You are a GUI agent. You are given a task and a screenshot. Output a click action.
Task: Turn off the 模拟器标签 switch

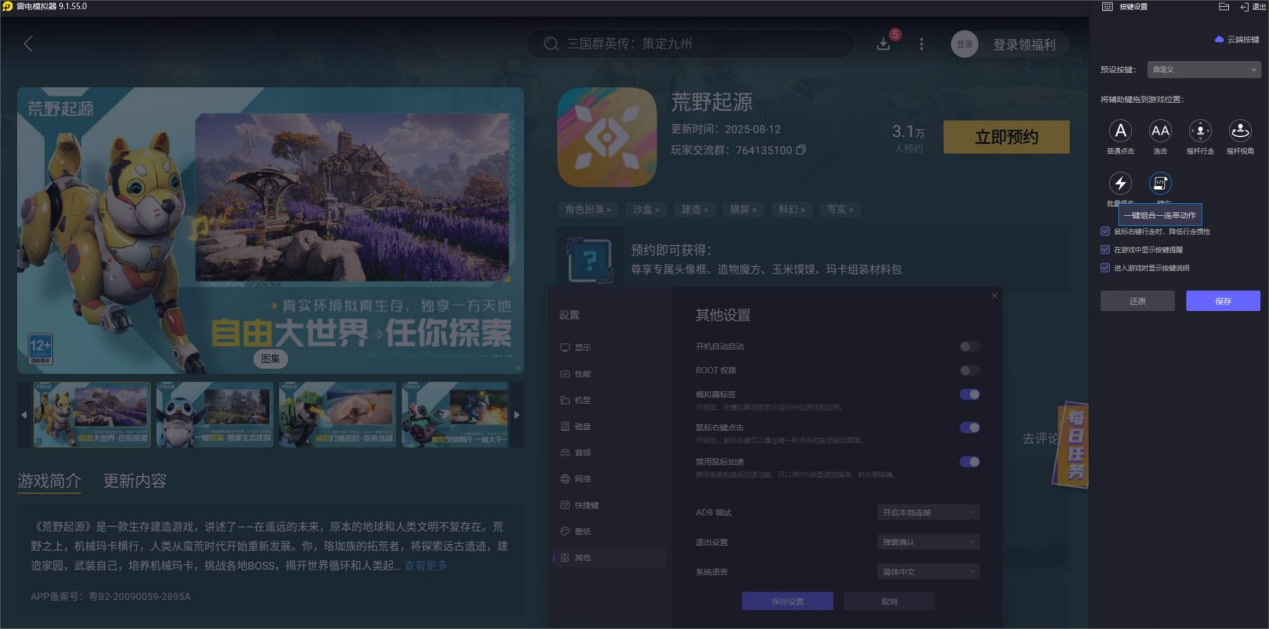(x=968, y=396)
